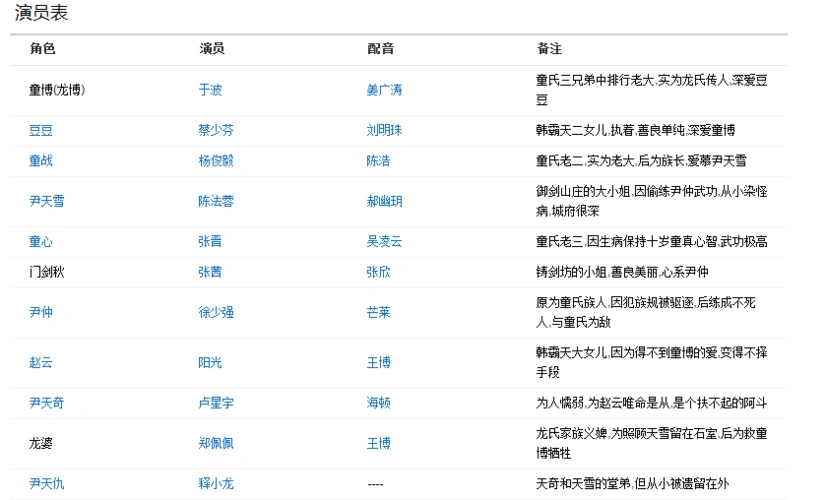Click actress 张茜 link
826x500 pixels.
coord(210,271)
